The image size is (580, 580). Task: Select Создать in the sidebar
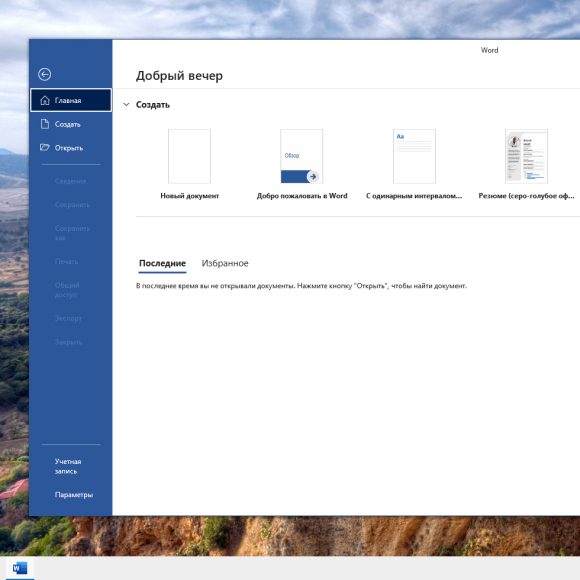pyautogui.click(x=71, y=124)
